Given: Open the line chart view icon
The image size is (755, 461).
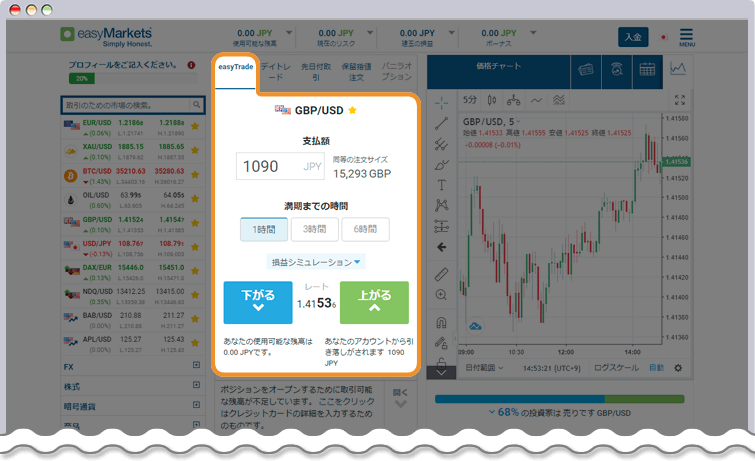Looking at the screenshot, I should [x=678, y=68].
